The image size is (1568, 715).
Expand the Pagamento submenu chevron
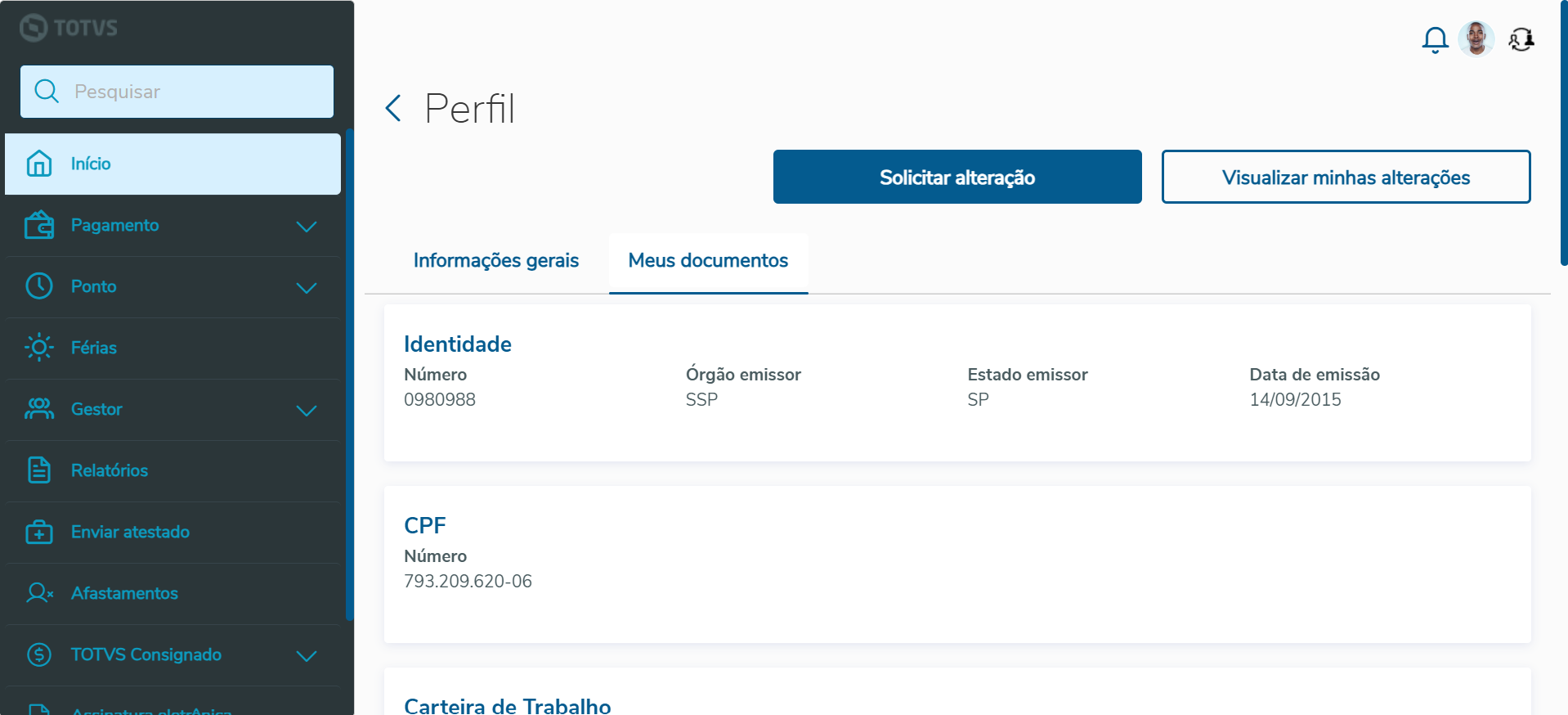click(x=307, y=226)
